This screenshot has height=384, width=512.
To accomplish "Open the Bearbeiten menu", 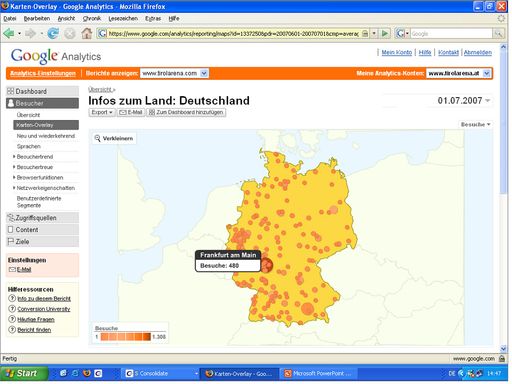I will point(37,19).
